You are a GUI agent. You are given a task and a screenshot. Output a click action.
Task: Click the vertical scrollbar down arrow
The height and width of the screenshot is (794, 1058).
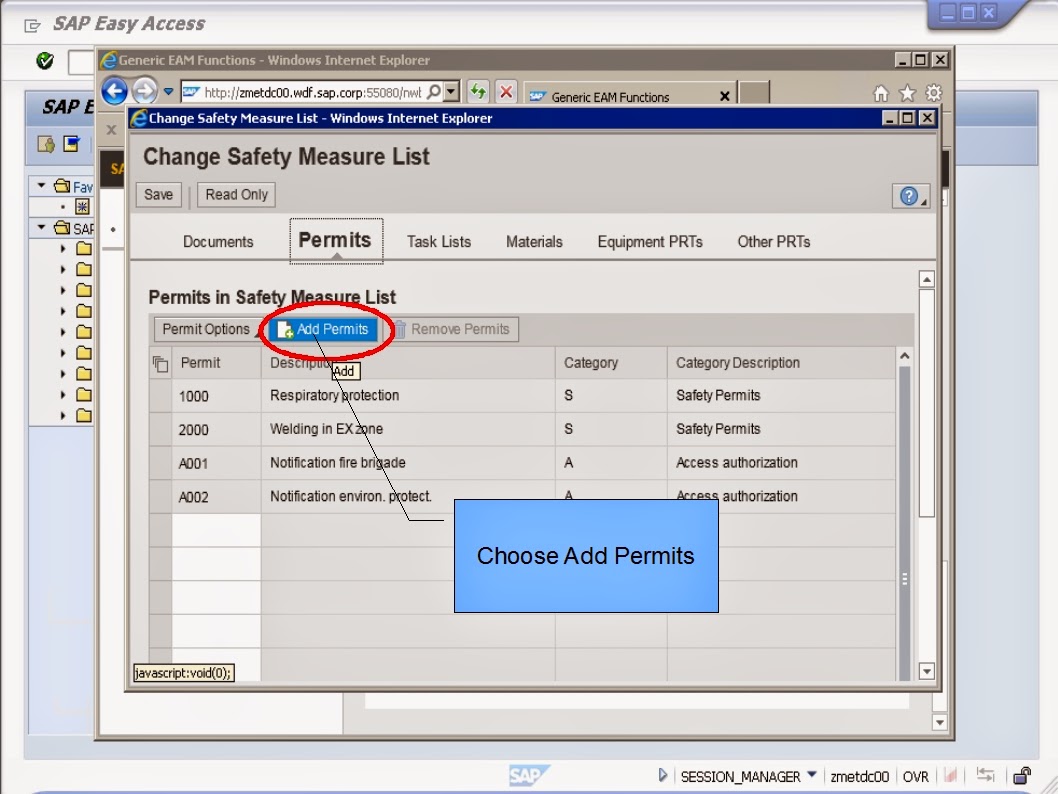[924, 671]
